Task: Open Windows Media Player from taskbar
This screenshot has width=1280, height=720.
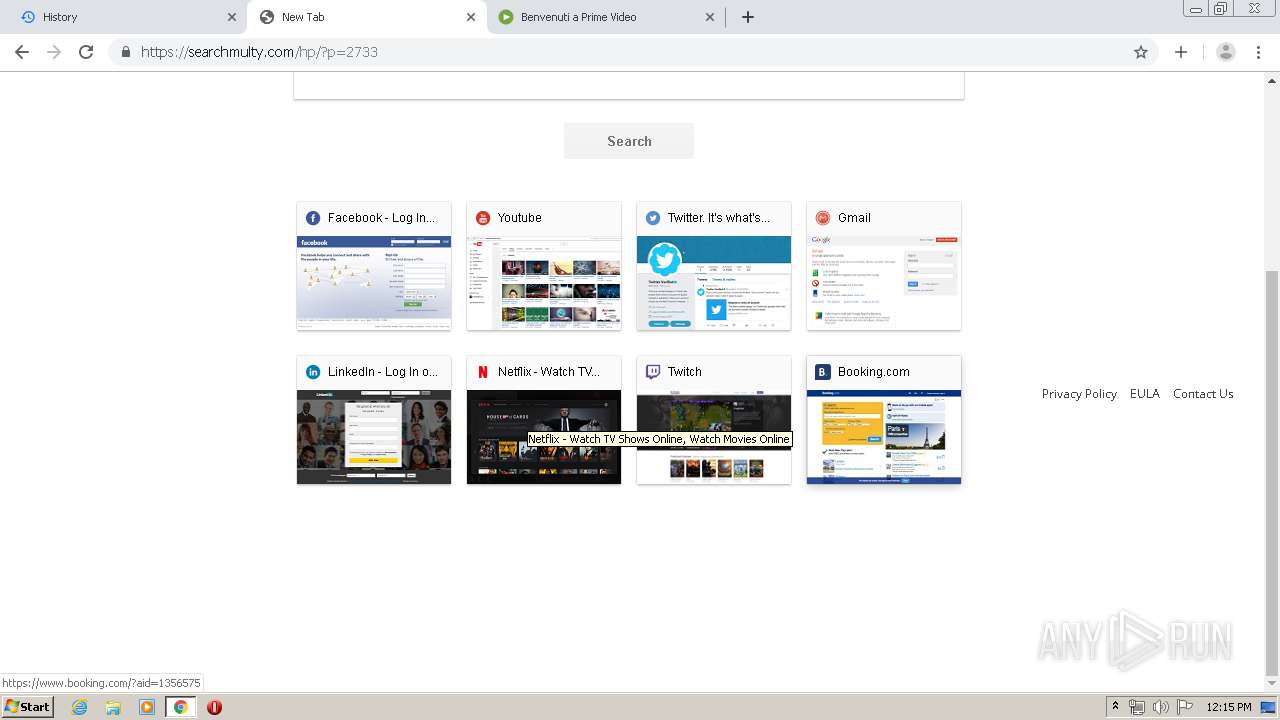Action: (x=147, y=707)
